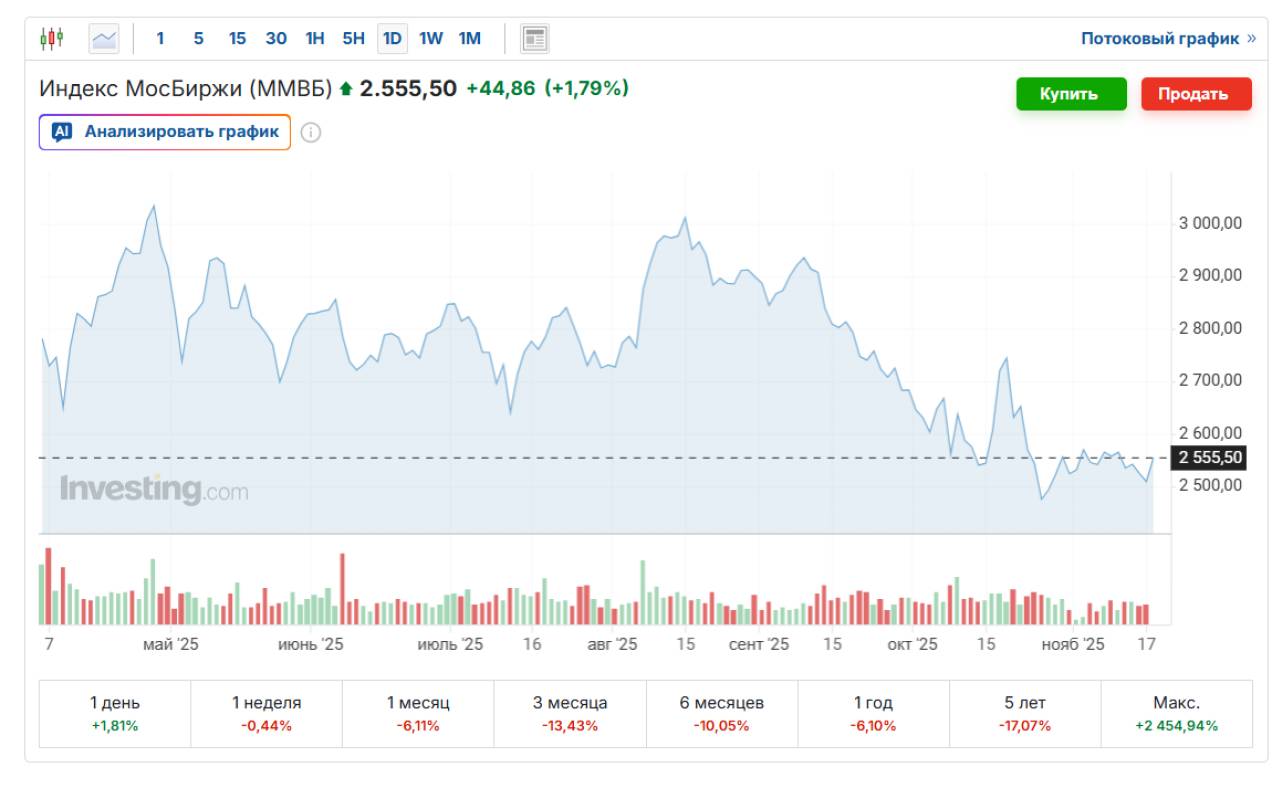
Task: Select the candlestick chart type icon
Action: coord(51,39)
